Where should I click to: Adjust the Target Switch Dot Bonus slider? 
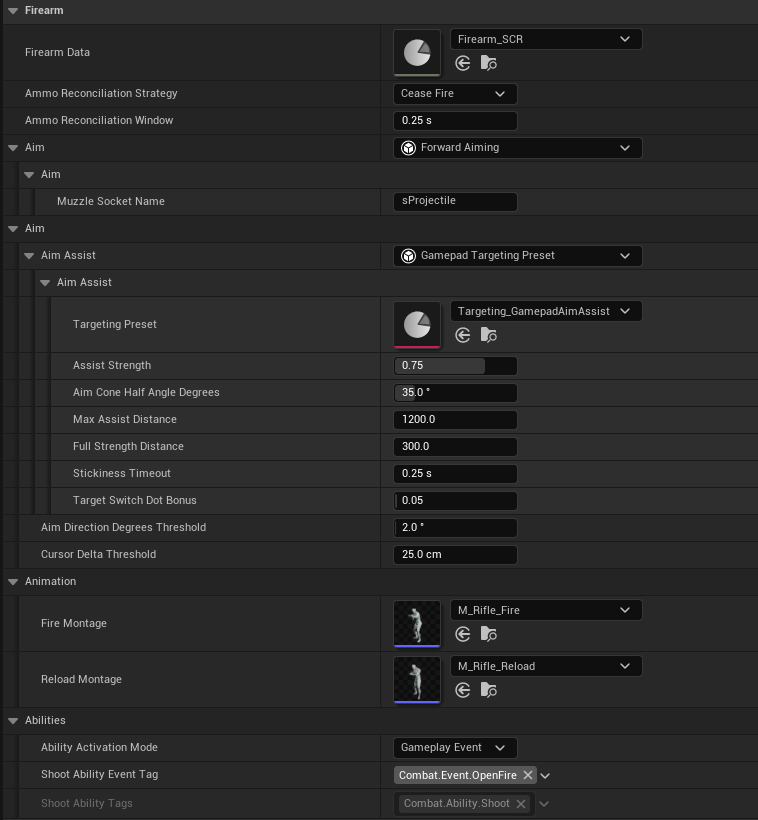tap(455, 500)
